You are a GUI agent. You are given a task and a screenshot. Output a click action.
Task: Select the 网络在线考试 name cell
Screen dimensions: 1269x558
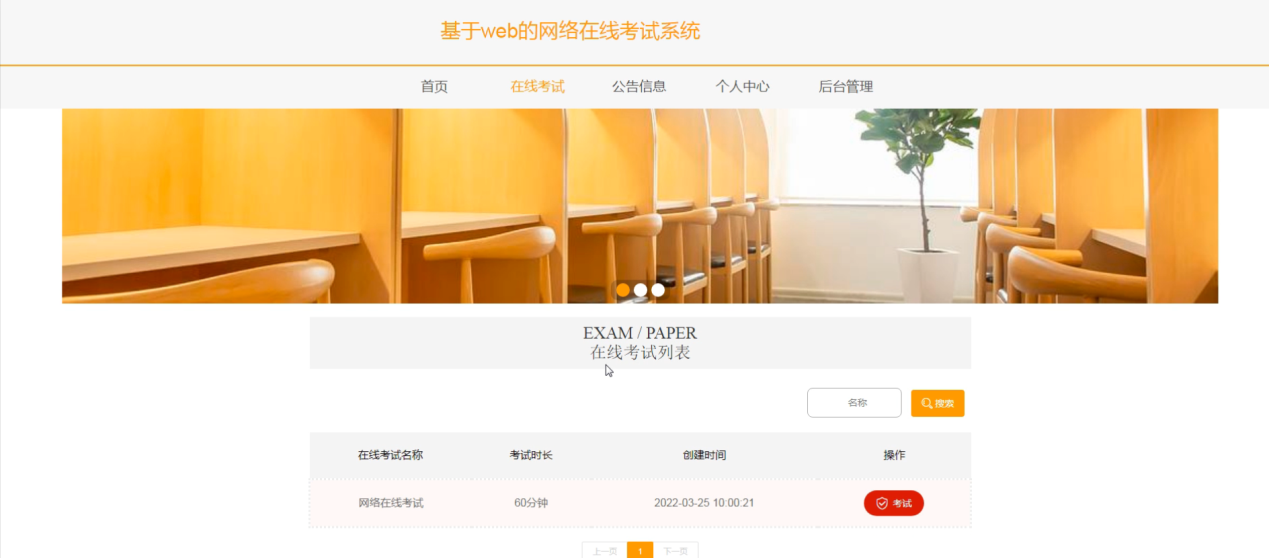point(390,503)
